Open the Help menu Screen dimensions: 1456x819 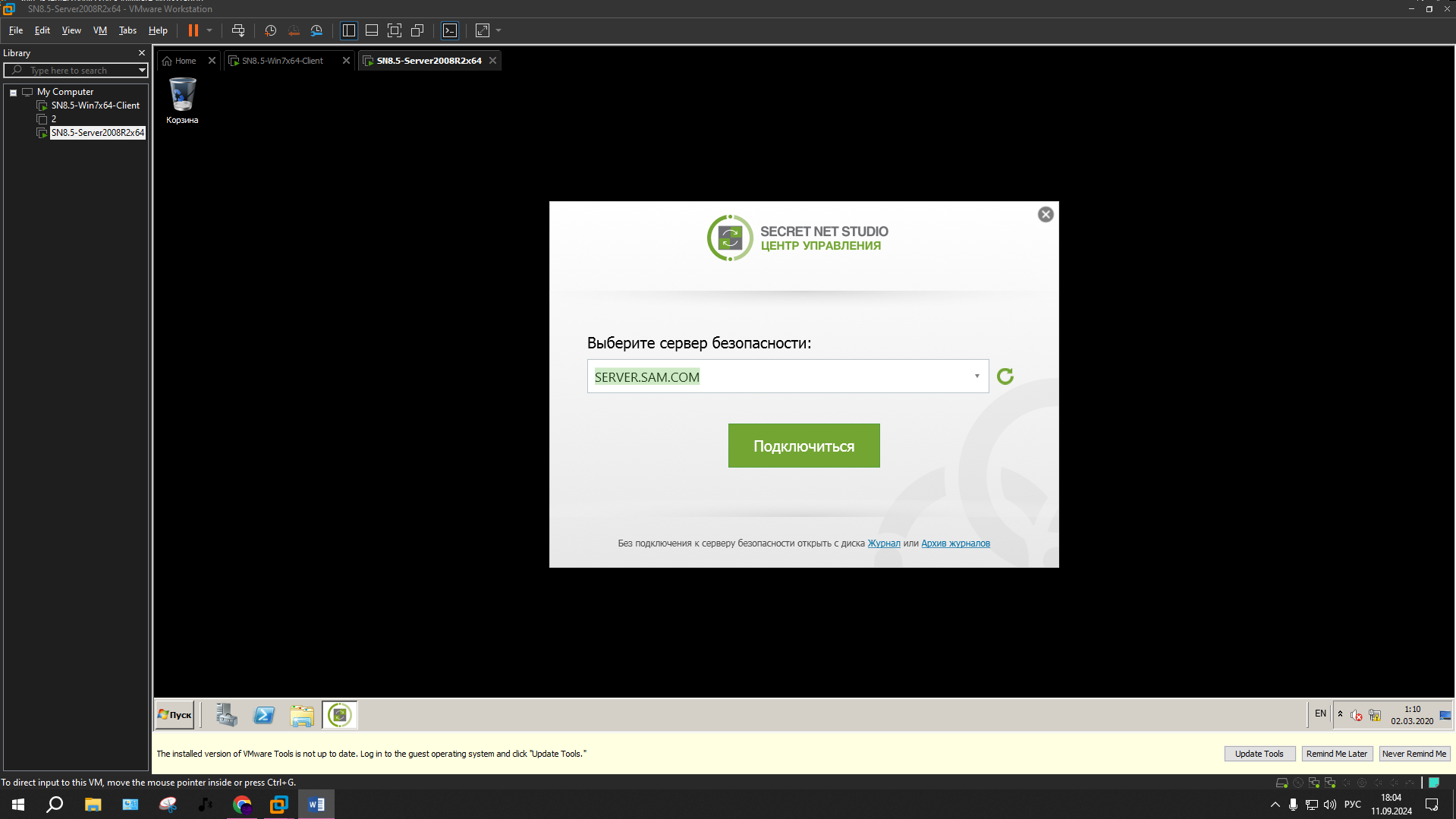click(x=158, y=30)
